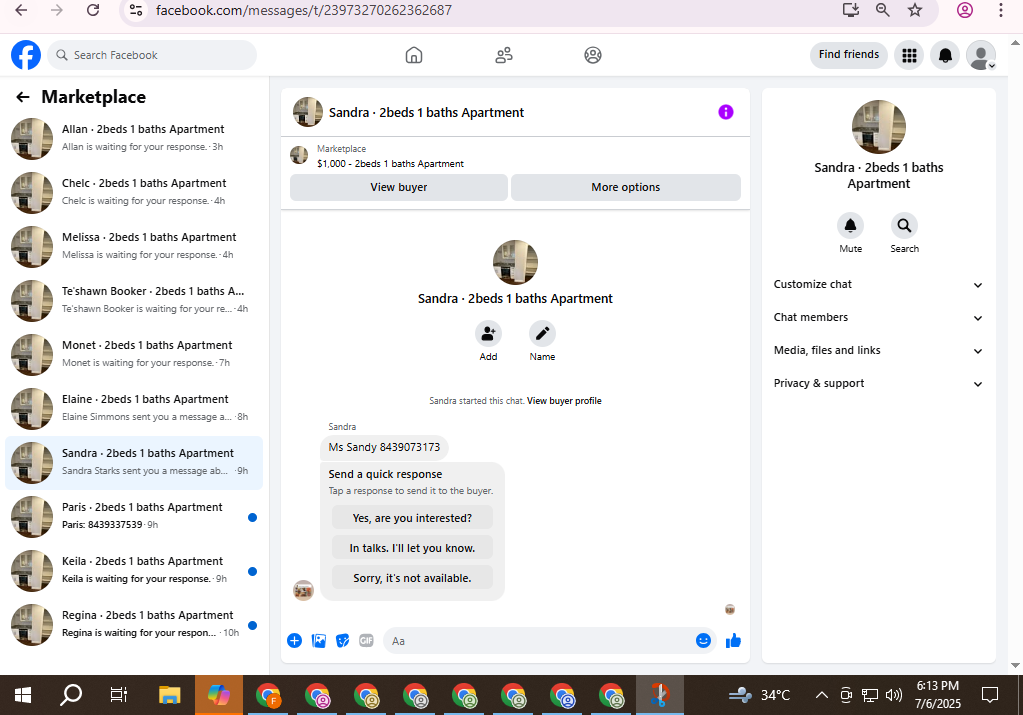Open Windows Task View
This screenshot has width=1023, height=715.
(x=119, y=695)
